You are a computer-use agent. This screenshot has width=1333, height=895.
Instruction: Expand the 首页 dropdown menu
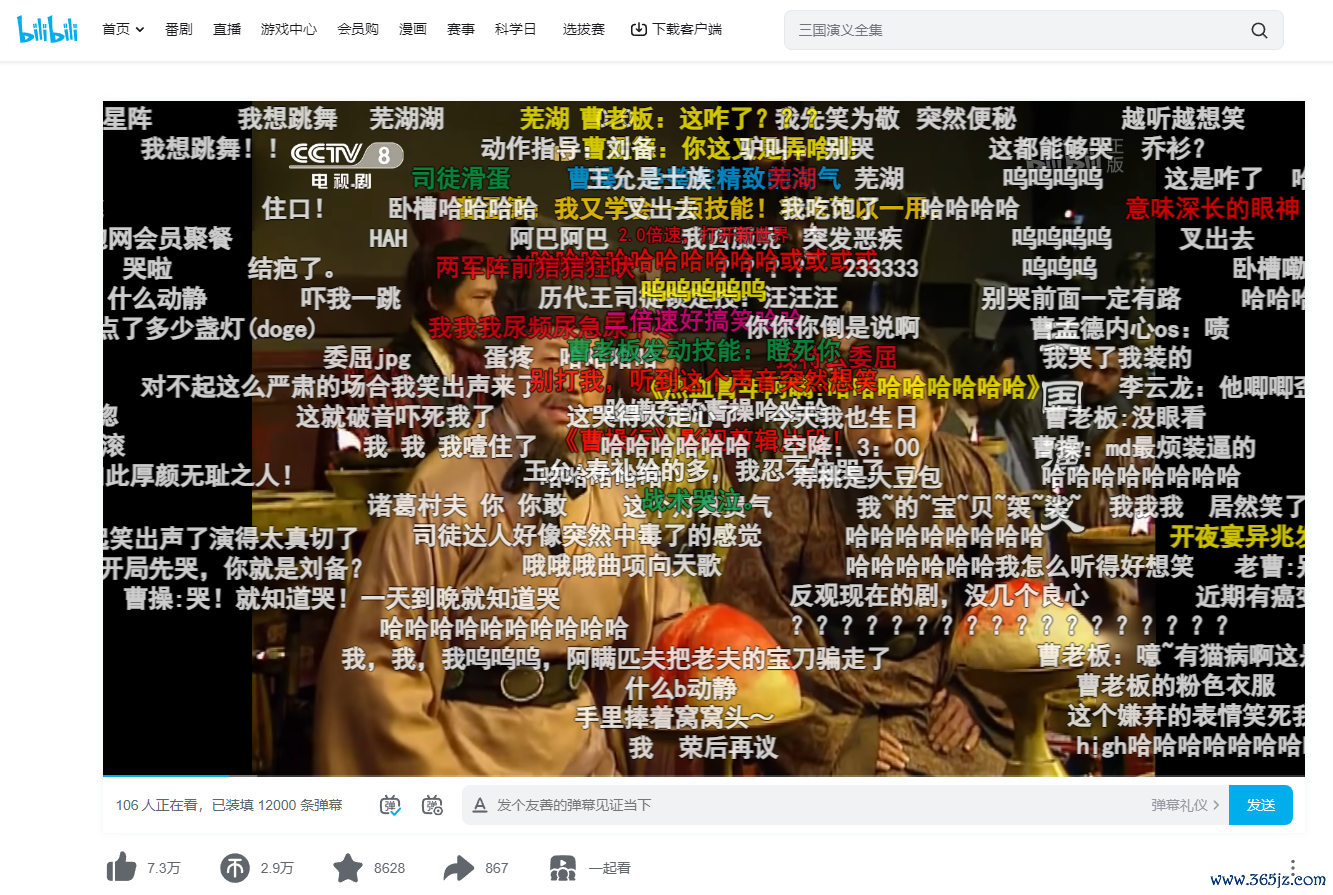123,29
